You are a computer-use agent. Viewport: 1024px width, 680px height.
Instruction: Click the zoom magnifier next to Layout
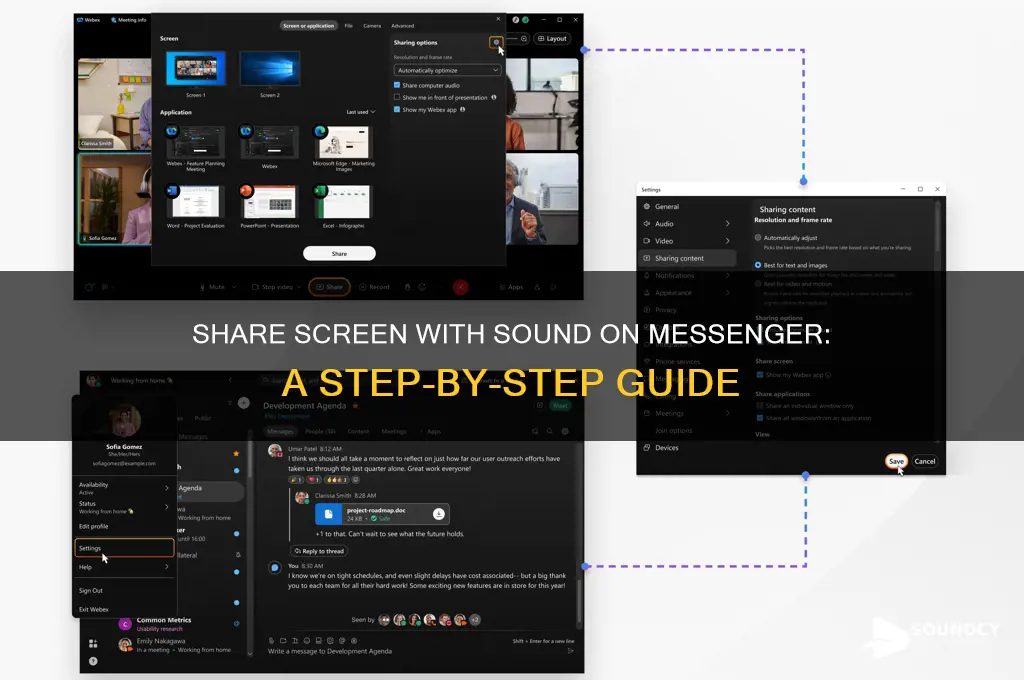coord(524,39)
